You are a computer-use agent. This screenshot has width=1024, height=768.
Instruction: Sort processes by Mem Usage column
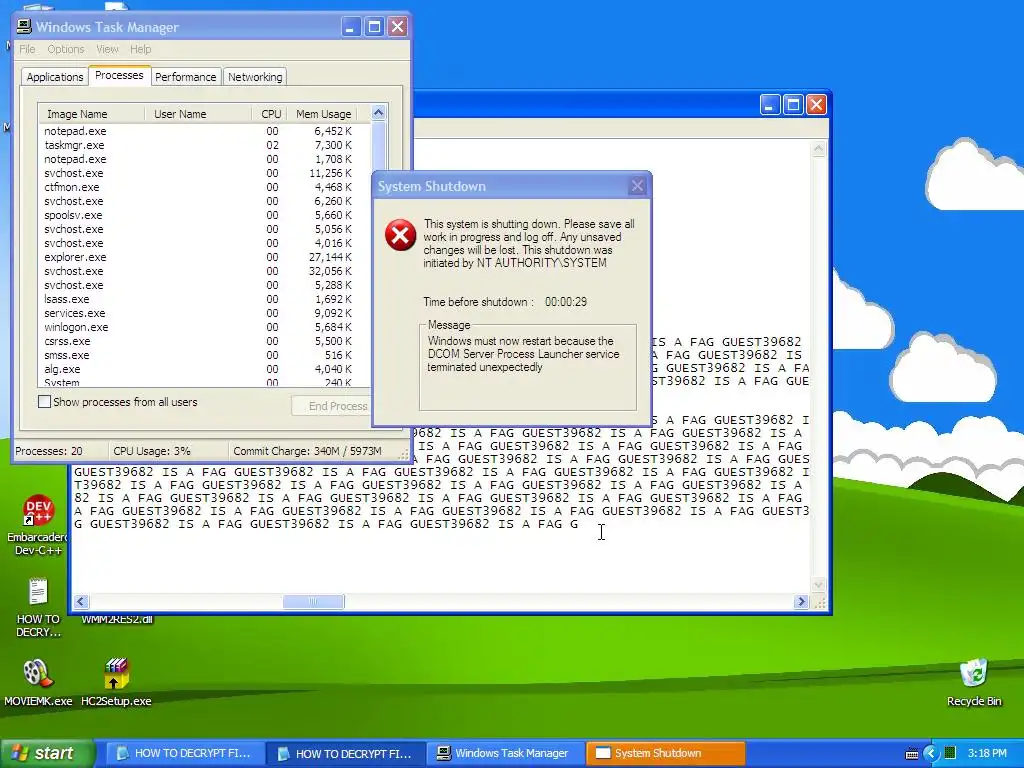(322, 114)
